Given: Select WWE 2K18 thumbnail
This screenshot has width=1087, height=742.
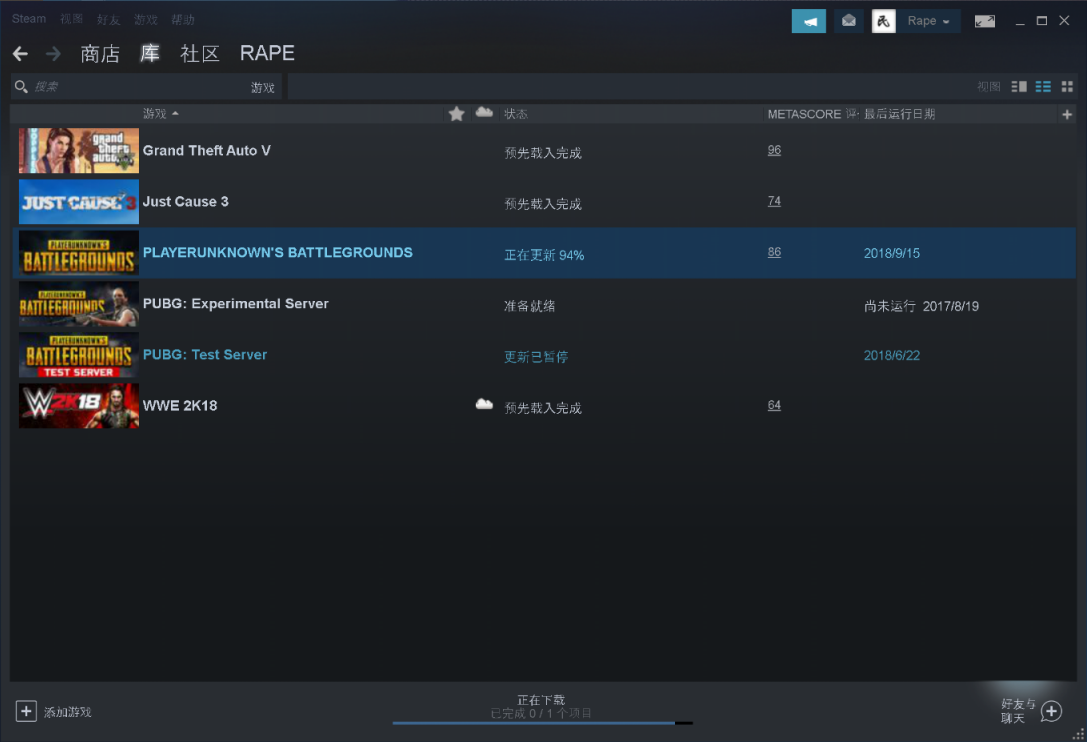Looking at the screenshot, I should 78,406.
